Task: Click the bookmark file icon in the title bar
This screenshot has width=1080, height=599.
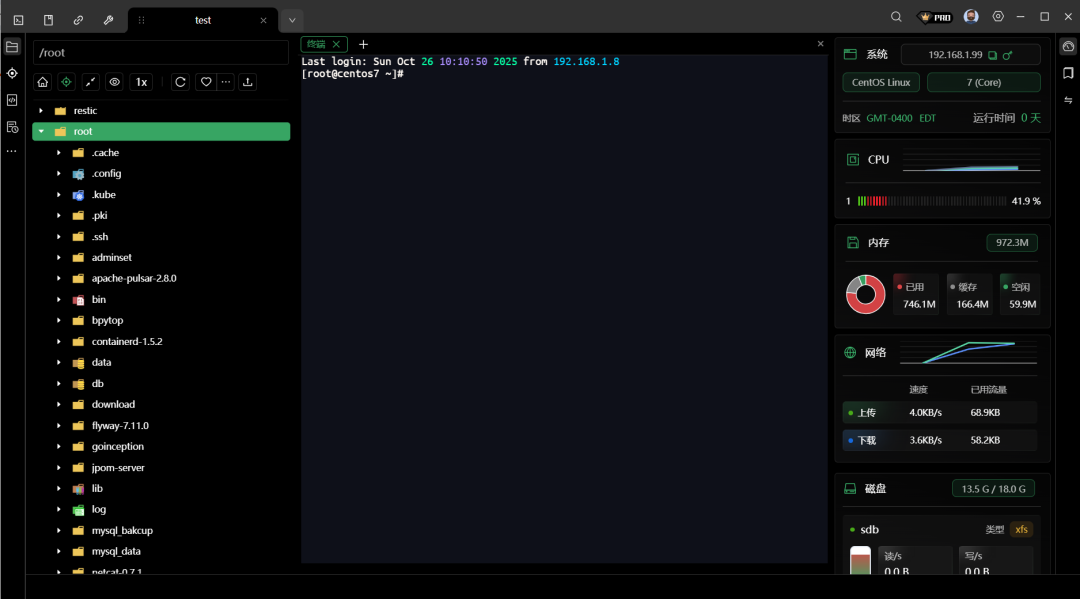Action: pos(48,20)
